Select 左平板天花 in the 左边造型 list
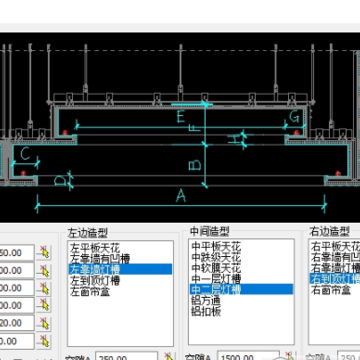This screenshot has height=360, width=360. click(x=95, y=248)
